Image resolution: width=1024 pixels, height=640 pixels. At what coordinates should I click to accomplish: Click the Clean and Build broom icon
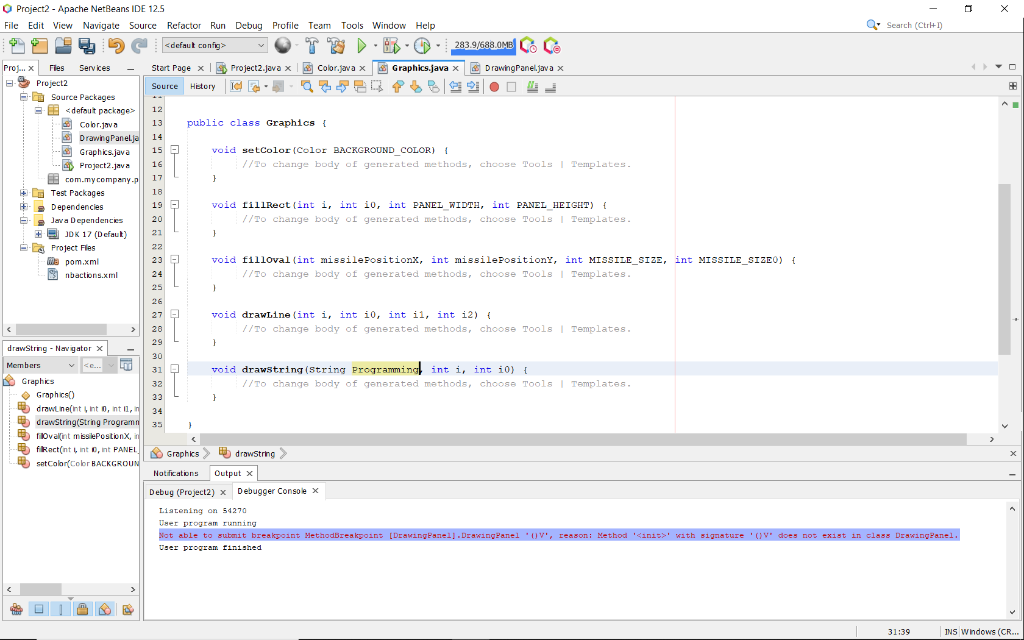pyautogui.click(x=335, y=45)
